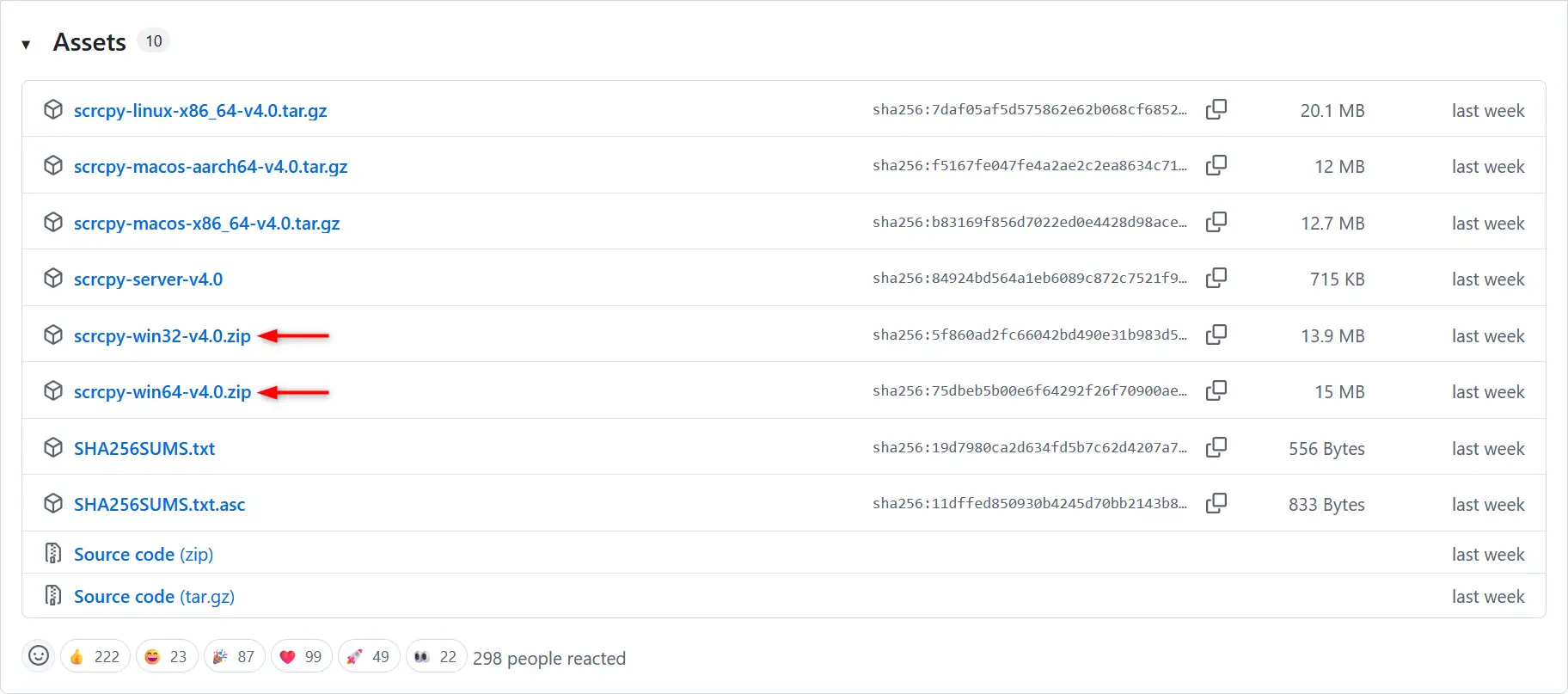Copy sha256 for SHA256SUMS.txt

click(x=1216, y=447)
